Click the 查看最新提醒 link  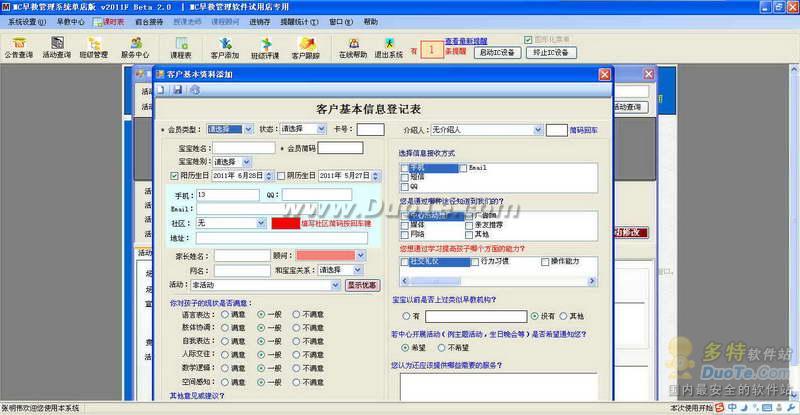pos(466,41)
